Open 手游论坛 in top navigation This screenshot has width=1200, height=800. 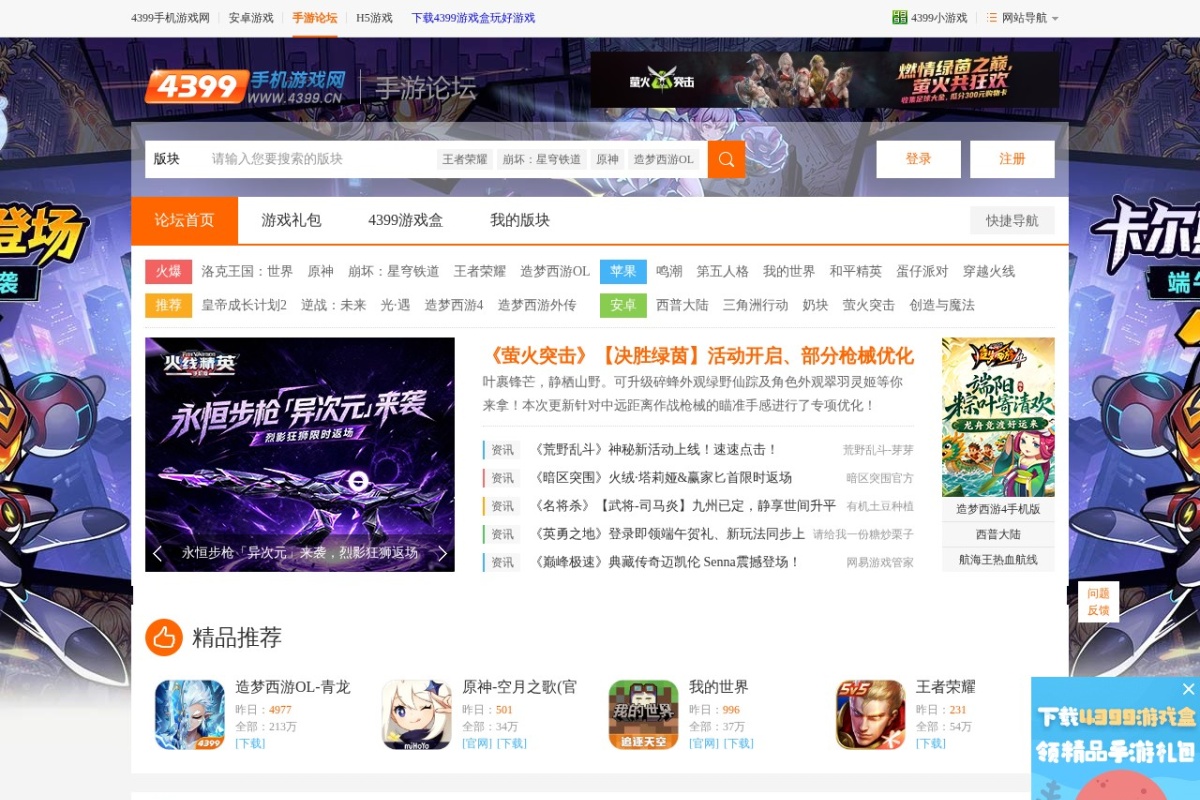coord(315,18)
